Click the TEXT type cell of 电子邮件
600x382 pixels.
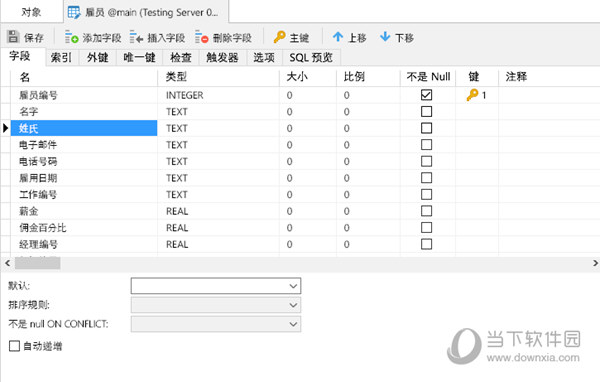218,145
